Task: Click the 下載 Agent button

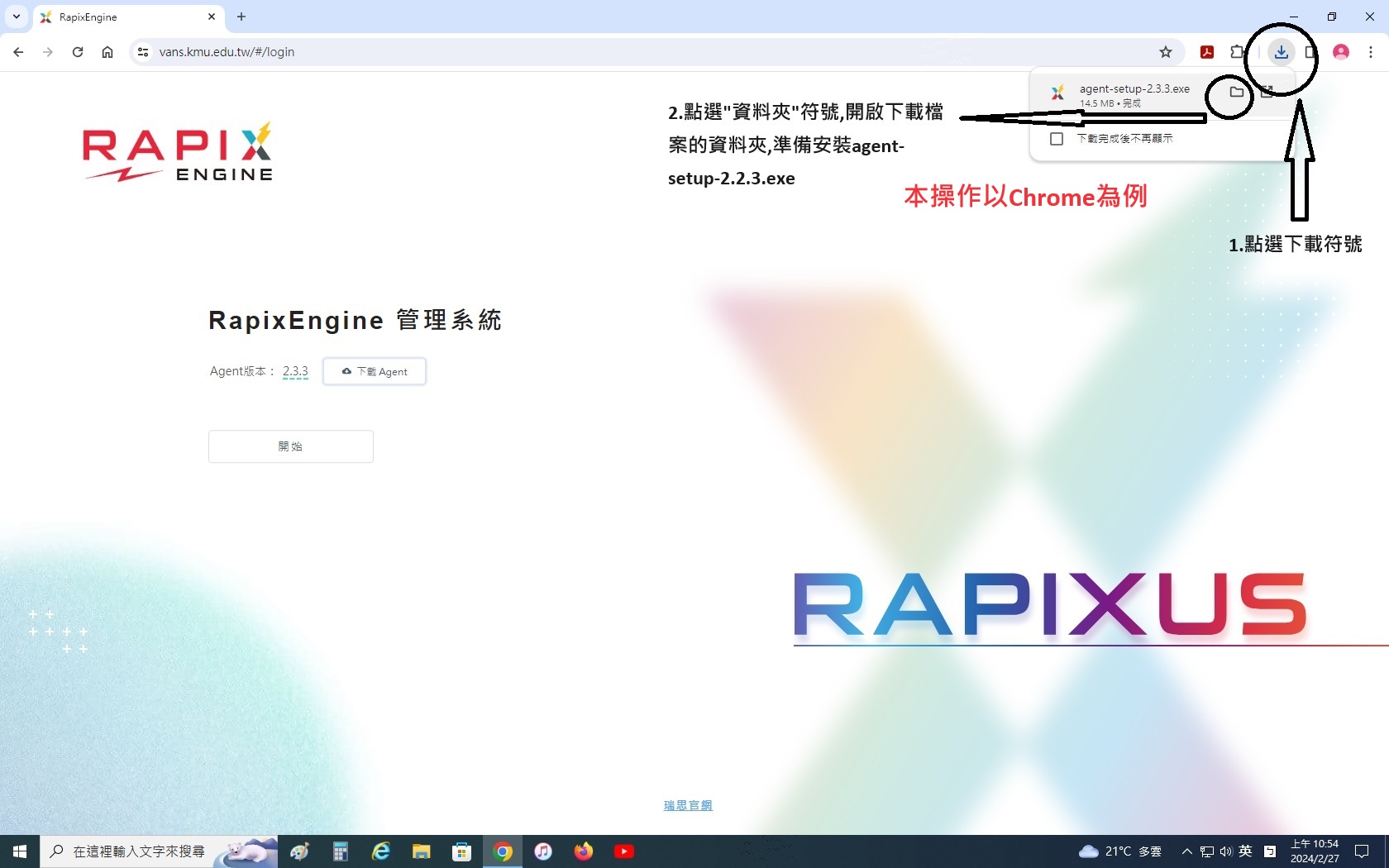Action: (375, 372)
